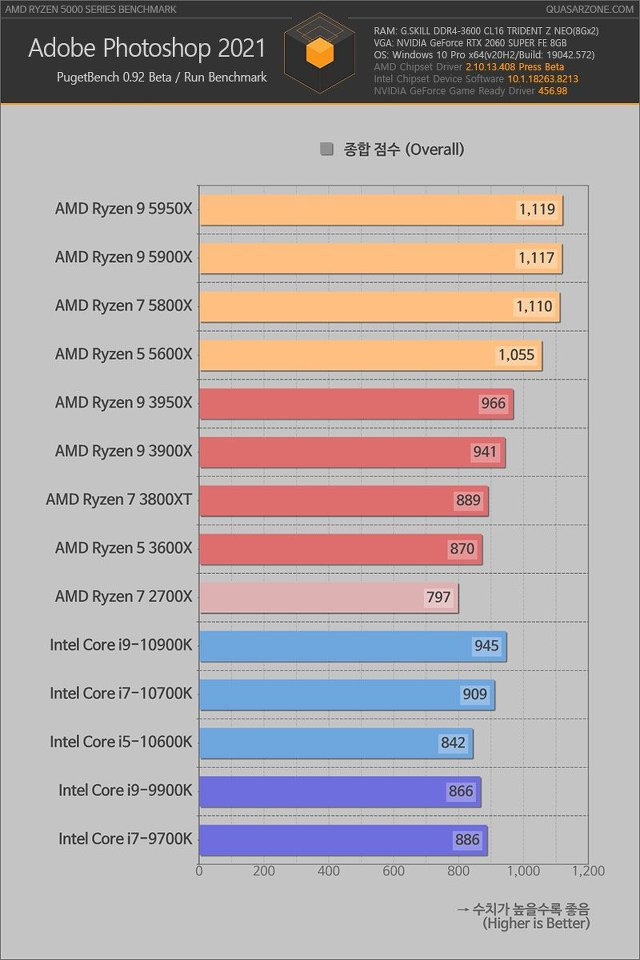Select the Intel Core i9-10900K blue bar
Viewport: 640px width, 960px height.
pyautogui.click(x=353, y=646)
